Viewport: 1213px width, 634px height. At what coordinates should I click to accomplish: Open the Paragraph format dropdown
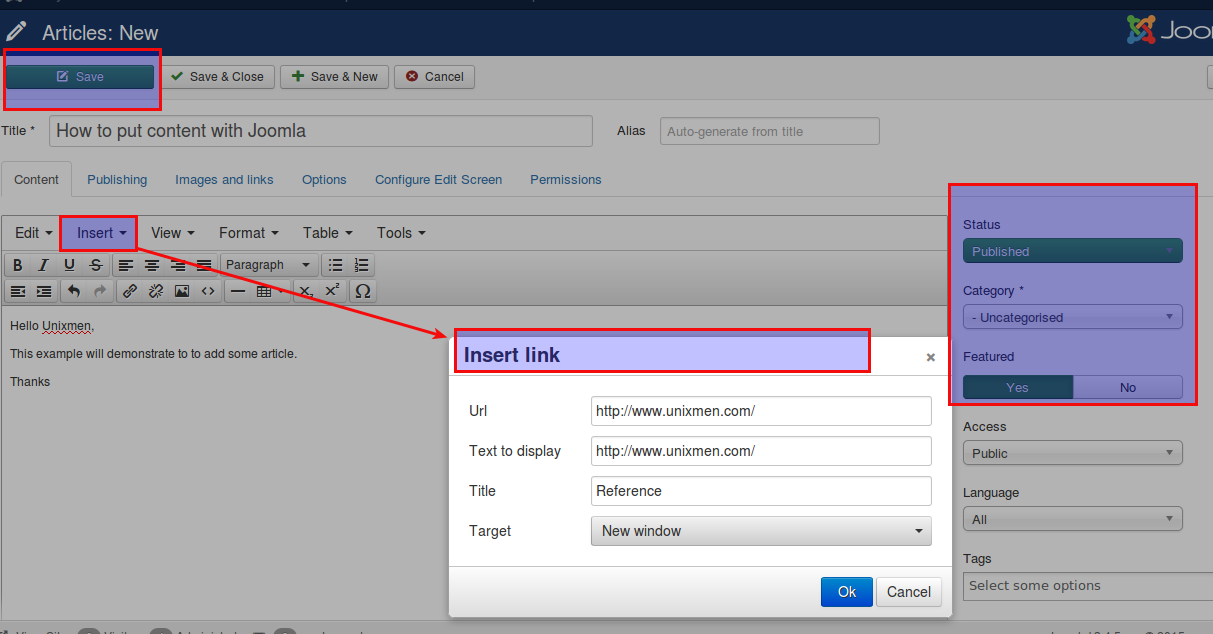pyautogui.click(x=269, y=265)
